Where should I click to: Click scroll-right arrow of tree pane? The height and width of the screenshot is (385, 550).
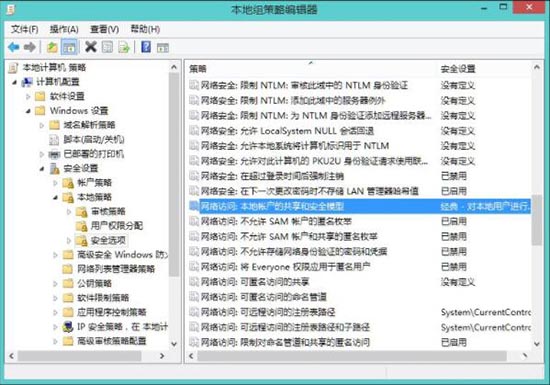[162, 356]
